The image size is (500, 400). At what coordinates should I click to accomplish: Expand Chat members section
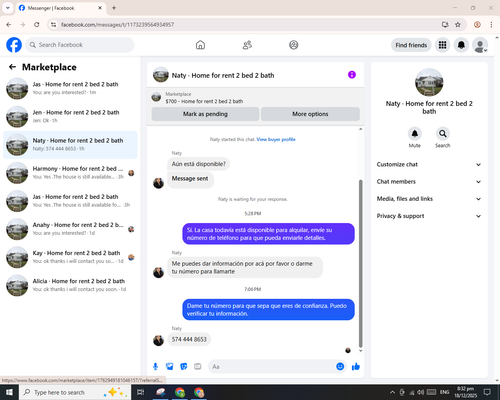(x=429, y=182)
